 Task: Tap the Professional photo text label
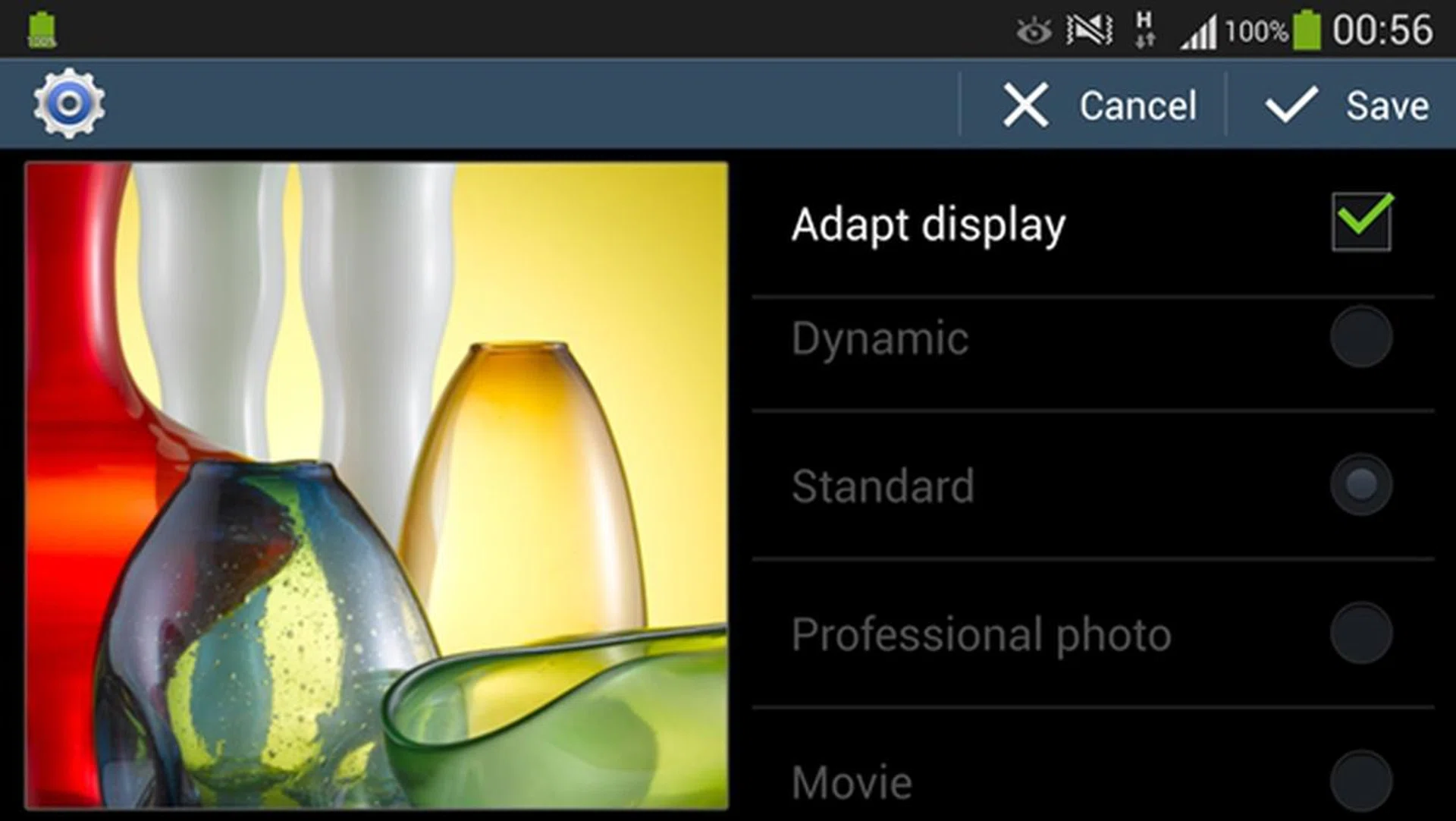pyautogui.click(x=981, y=634)
